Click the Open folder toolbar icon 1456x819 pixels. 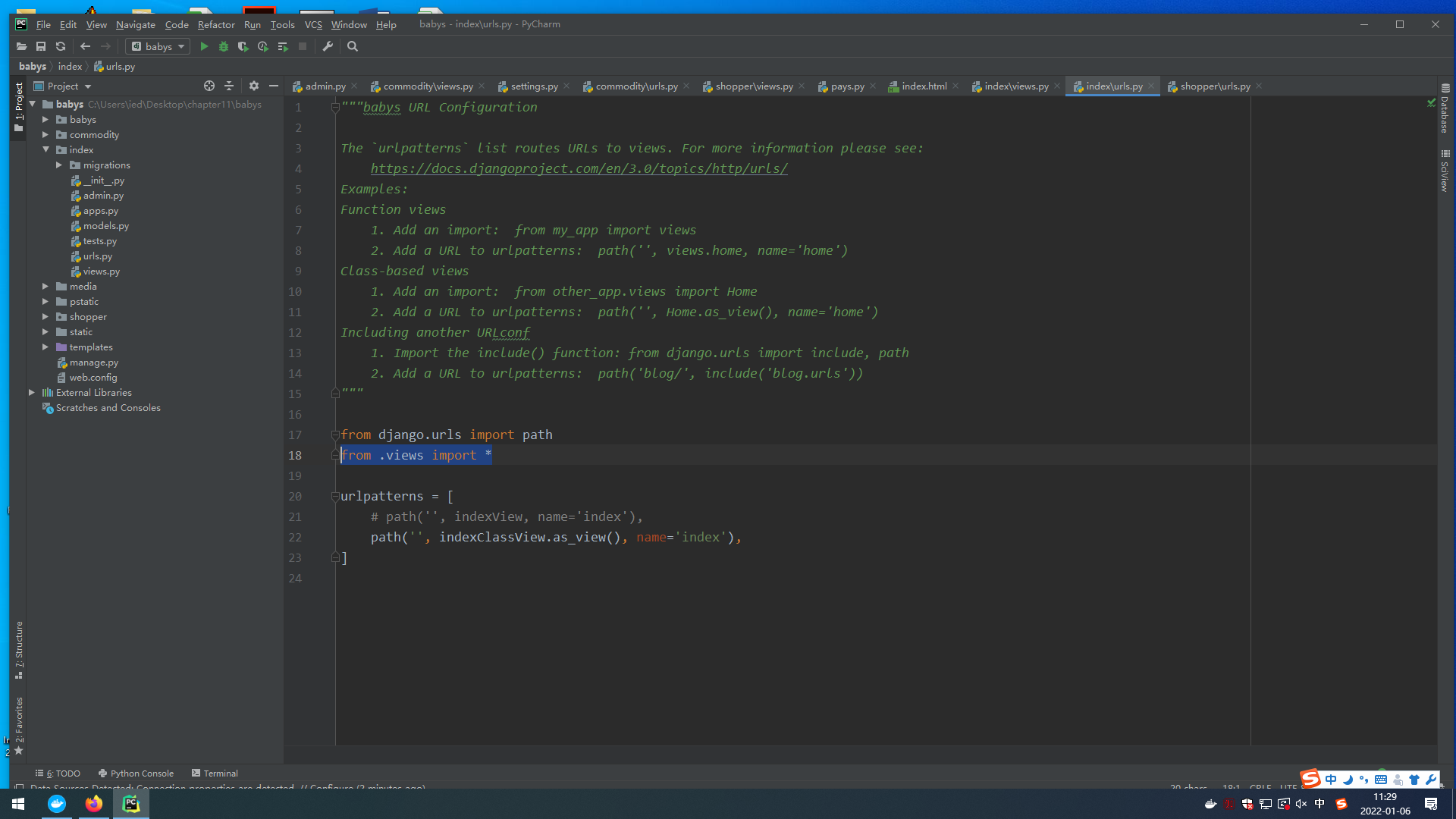coord(21,46)
